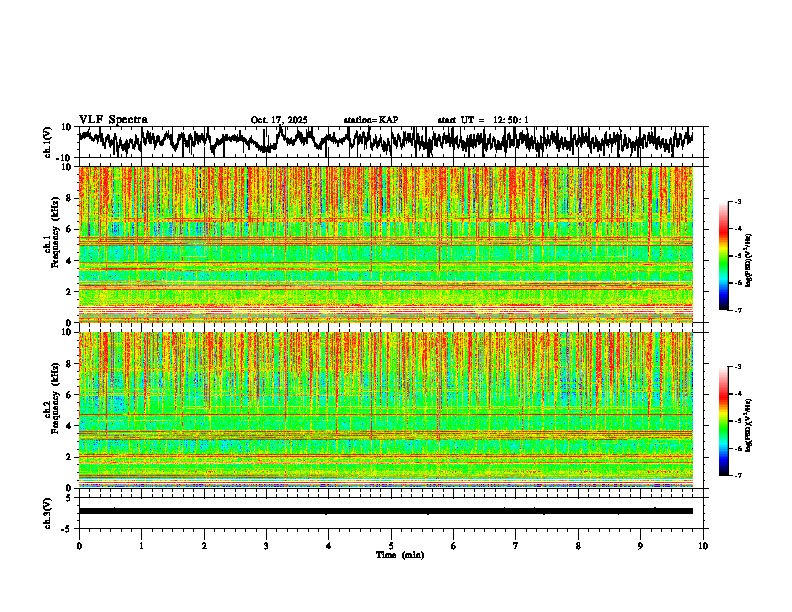Click time-axis tick label "9"
Image resolution: width=792 pixels, height=612 pixels.
[640, 546]
